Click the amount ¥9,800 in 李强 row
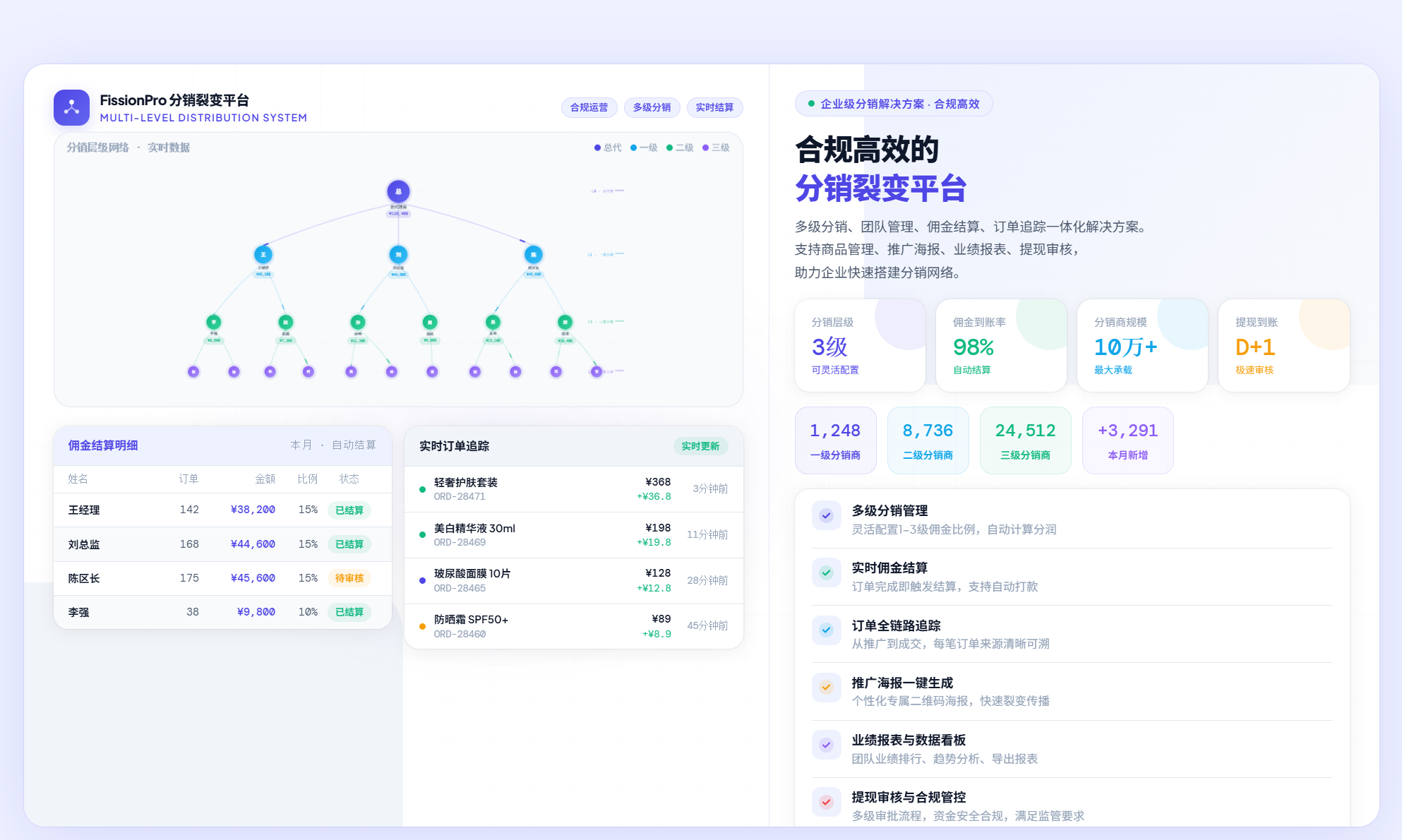This screenshot has width=1402, height=840. click(256, 612)
